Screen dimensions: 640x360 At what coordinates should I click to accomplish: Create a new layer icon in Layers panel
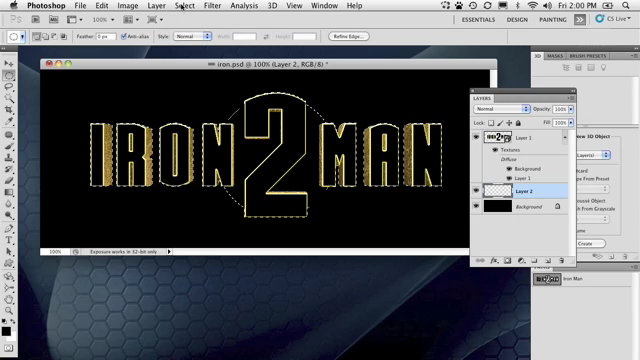pyautogui.click(x=548, y=260)
